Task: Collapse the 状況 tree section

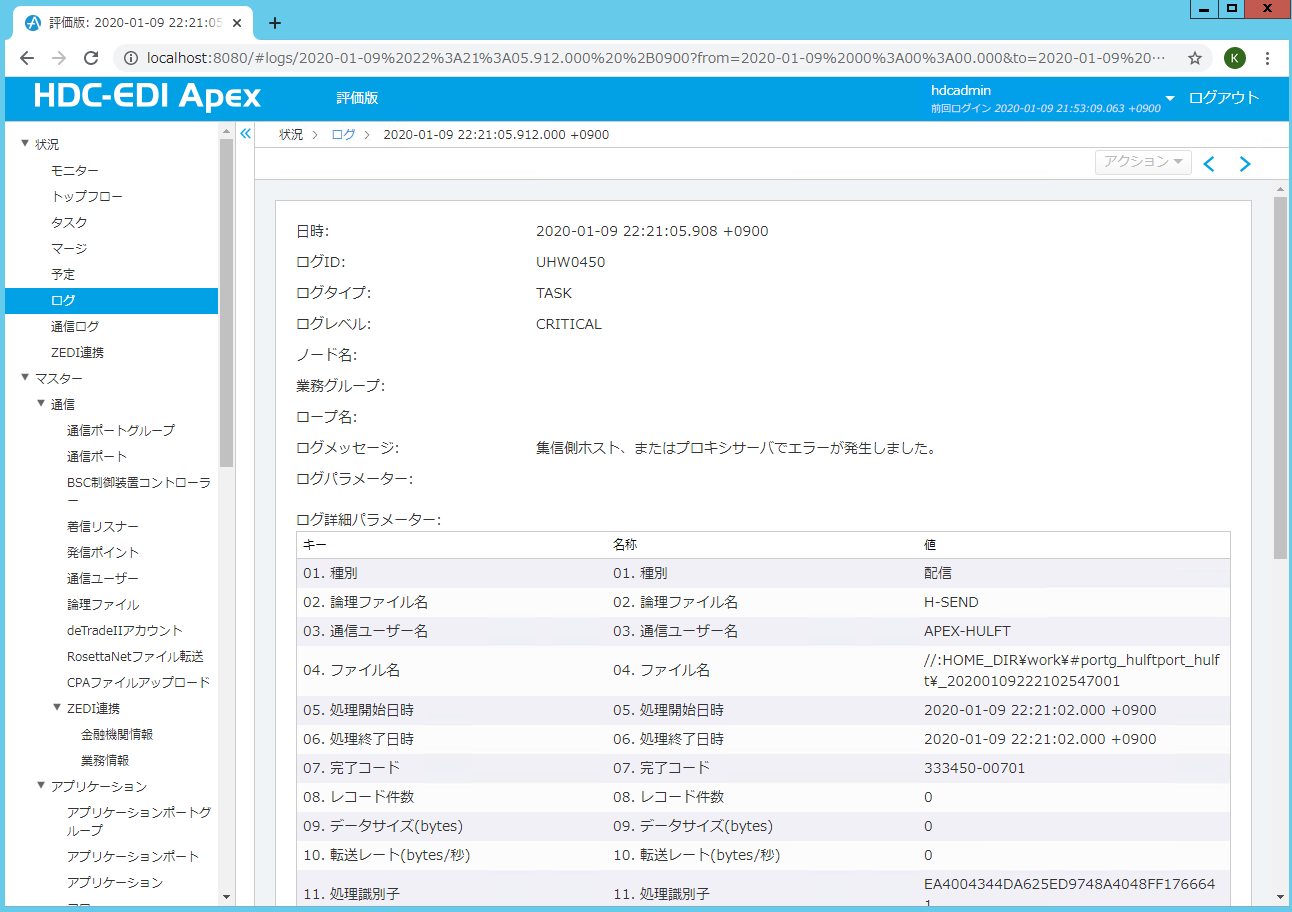Action: click(25, 144)
